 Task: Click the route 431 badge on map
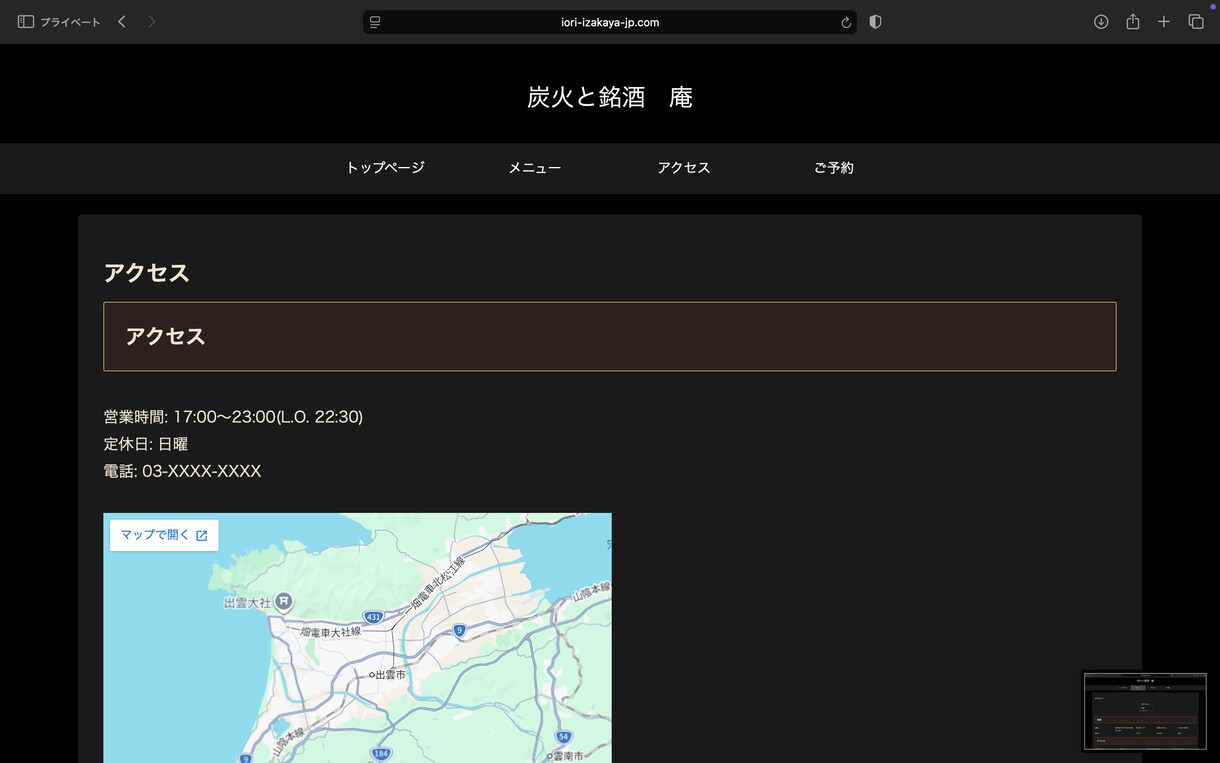point(373,617)
